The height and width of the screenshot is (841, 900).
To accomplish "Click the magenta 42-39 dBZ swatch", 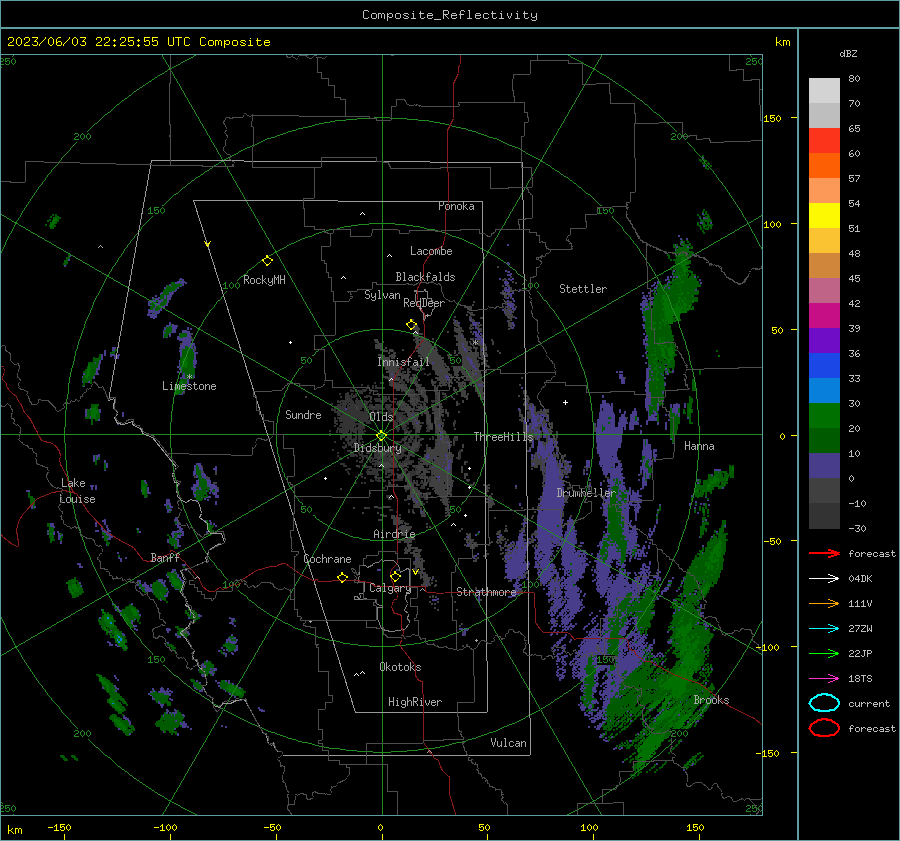I will tap(824, 315).
